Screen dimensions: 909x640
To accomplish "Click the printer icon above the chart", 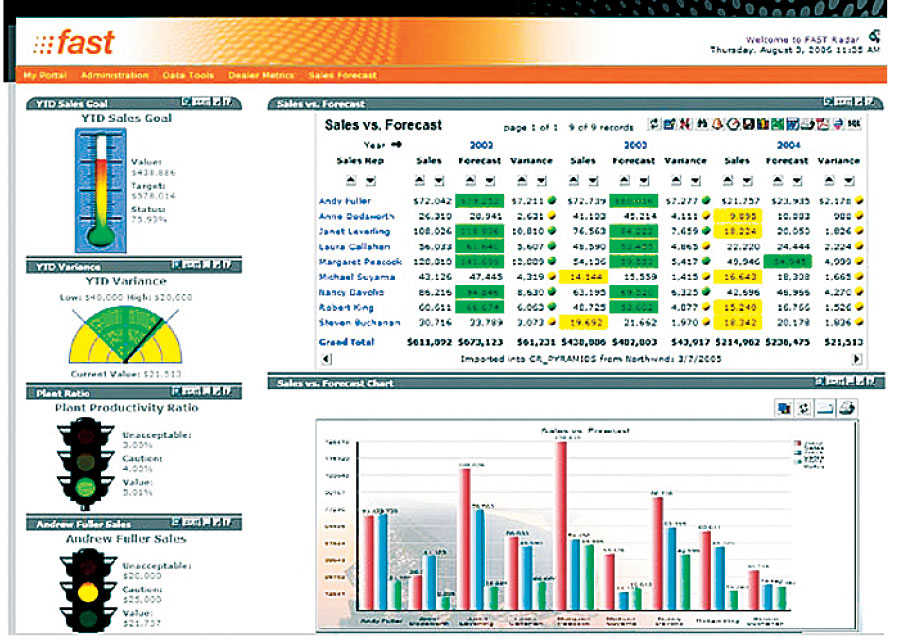I will 846,407.
